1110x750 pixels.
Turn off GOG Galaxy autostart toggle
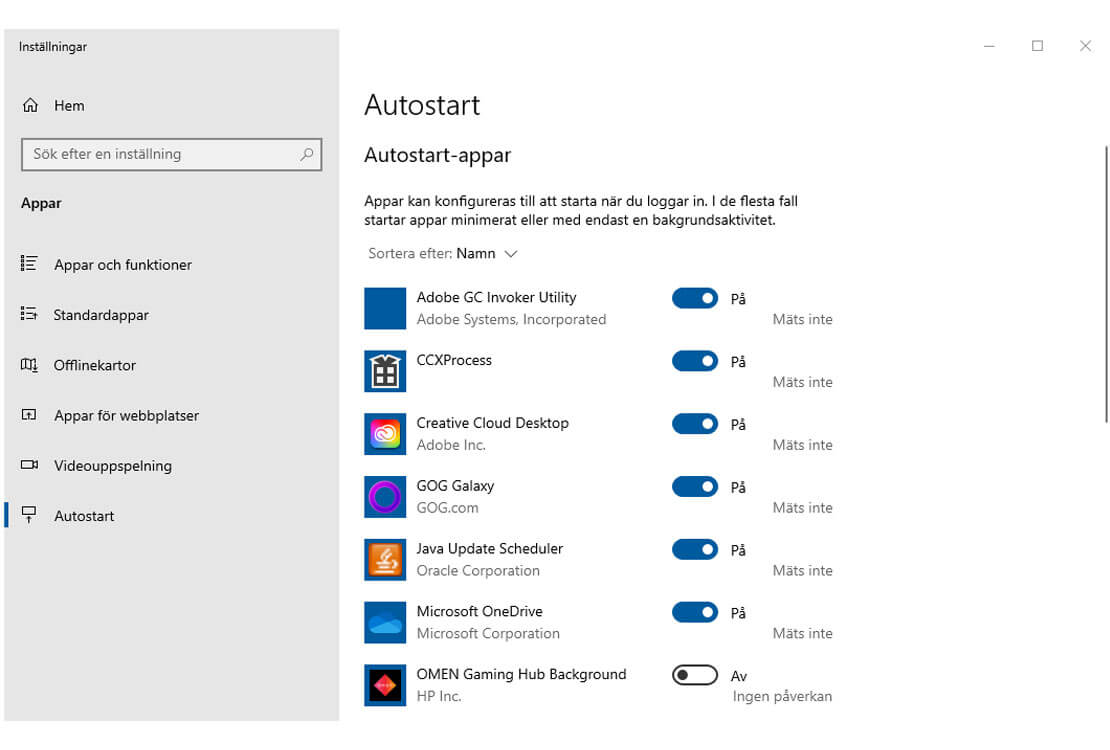[695, 487]
